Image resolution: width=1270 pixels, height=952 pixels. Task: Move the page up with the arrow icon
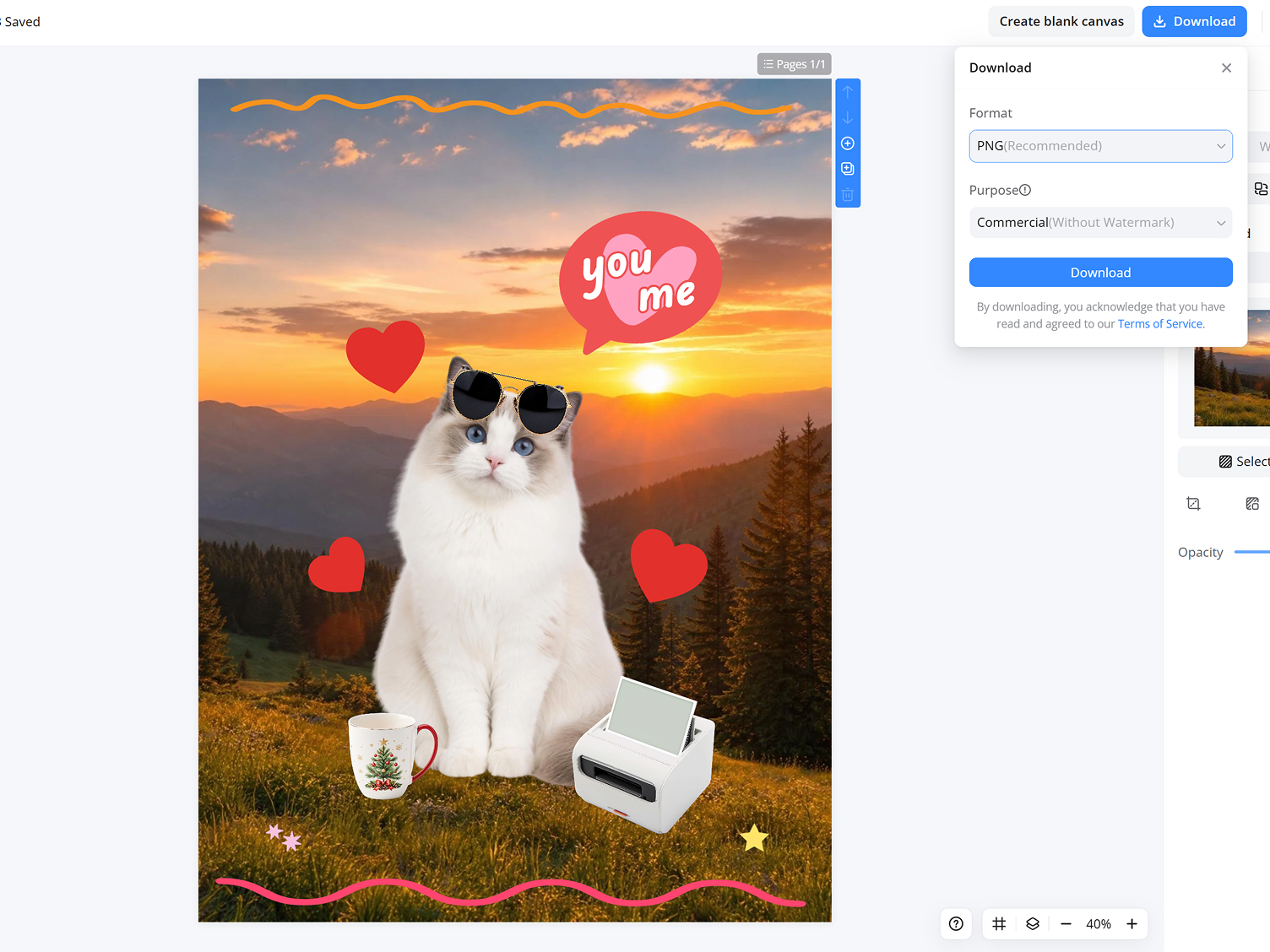[x=848, y=92]
